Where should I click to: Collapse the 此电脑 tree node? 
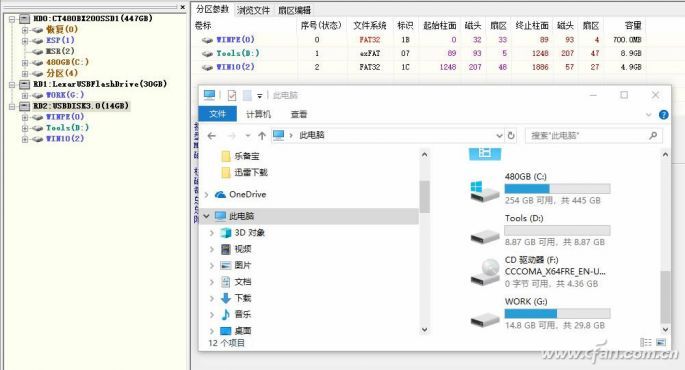pyautogui.click(x=206, y=216)
